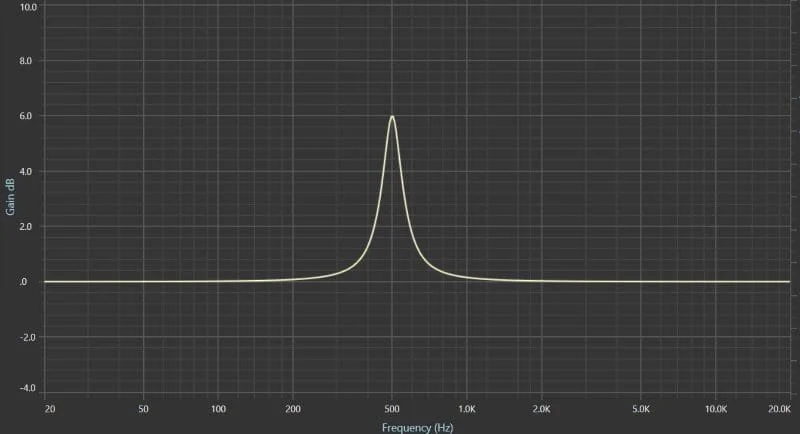800x434 pixels.
Task: Click the 1.0K frequency axis label
Action: click(x=466, y=409)
